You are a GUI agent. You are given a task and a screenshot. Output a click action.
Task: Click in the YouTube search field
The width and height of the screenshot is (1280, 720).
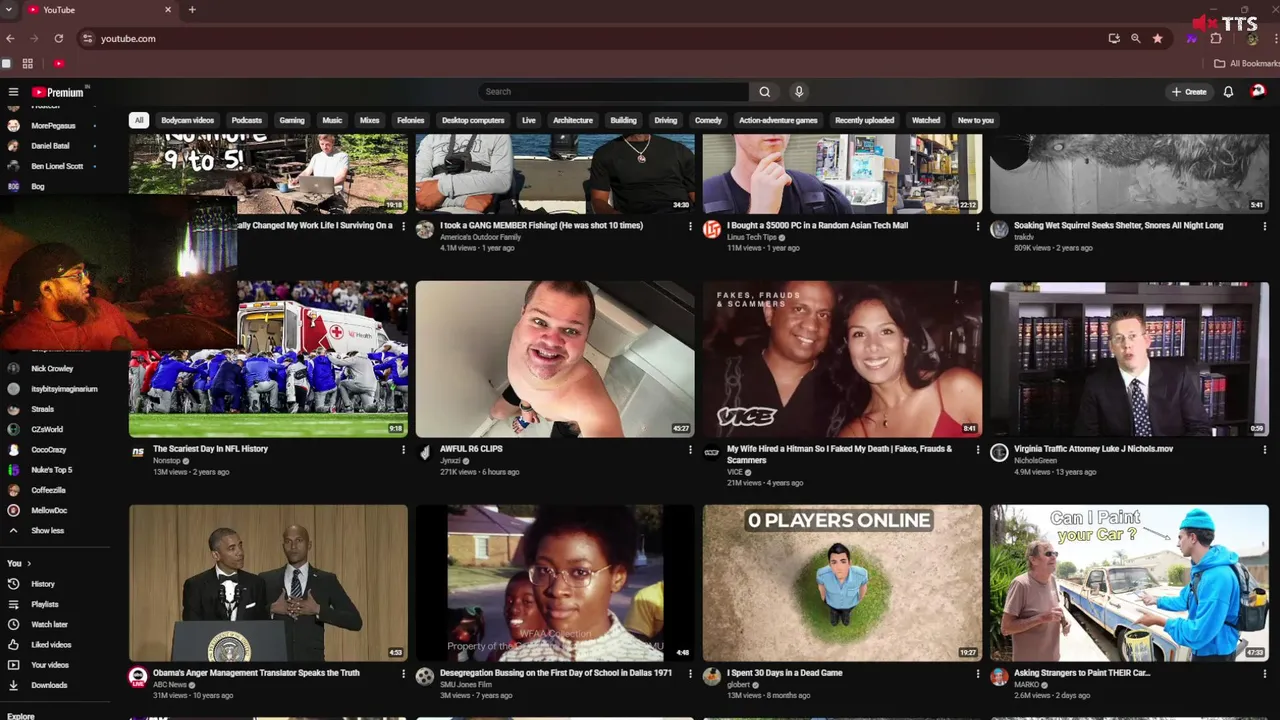tap(613, 92)
